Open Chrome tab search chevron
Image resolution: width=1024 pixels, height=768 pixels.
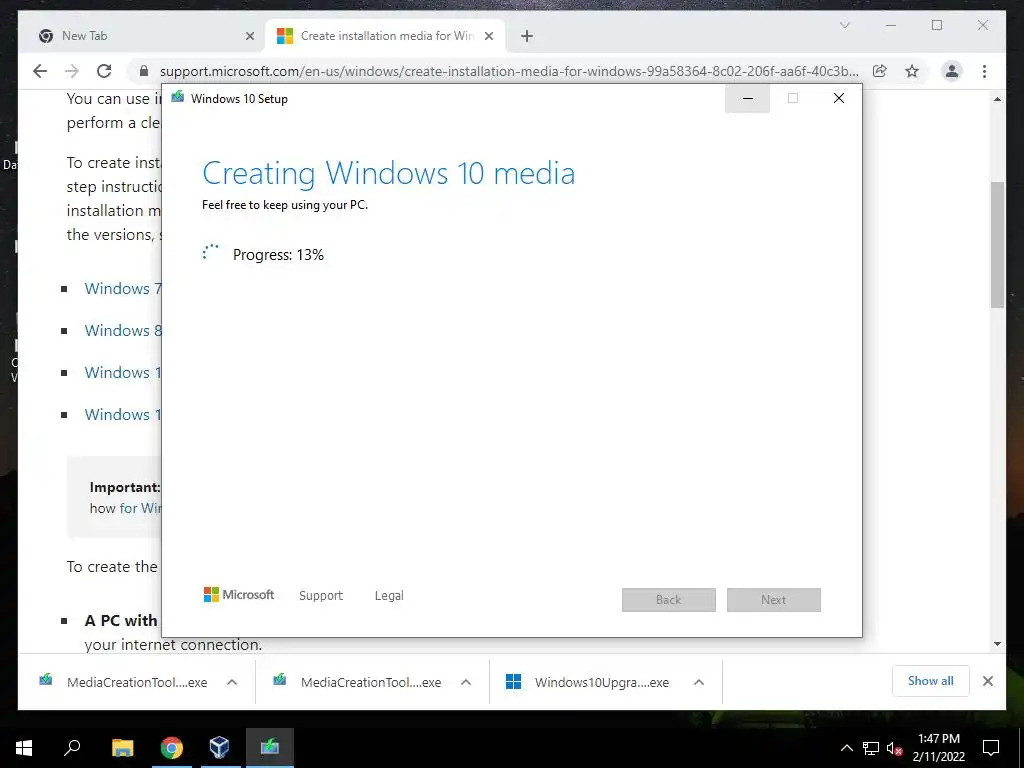[x=844, y=25]
